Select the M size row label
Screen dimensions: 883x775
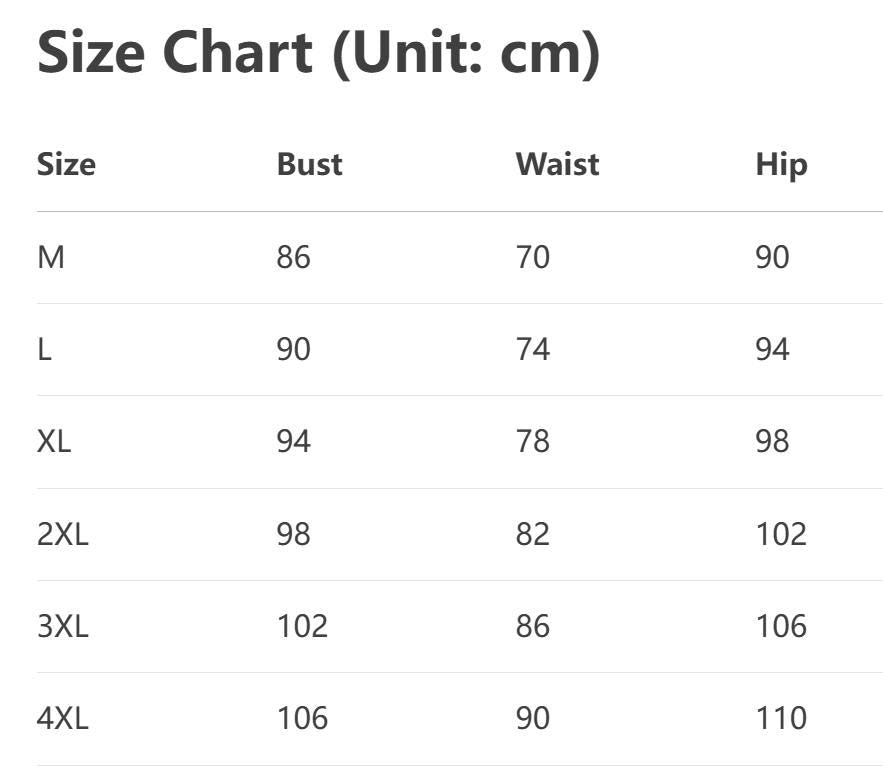51,258
